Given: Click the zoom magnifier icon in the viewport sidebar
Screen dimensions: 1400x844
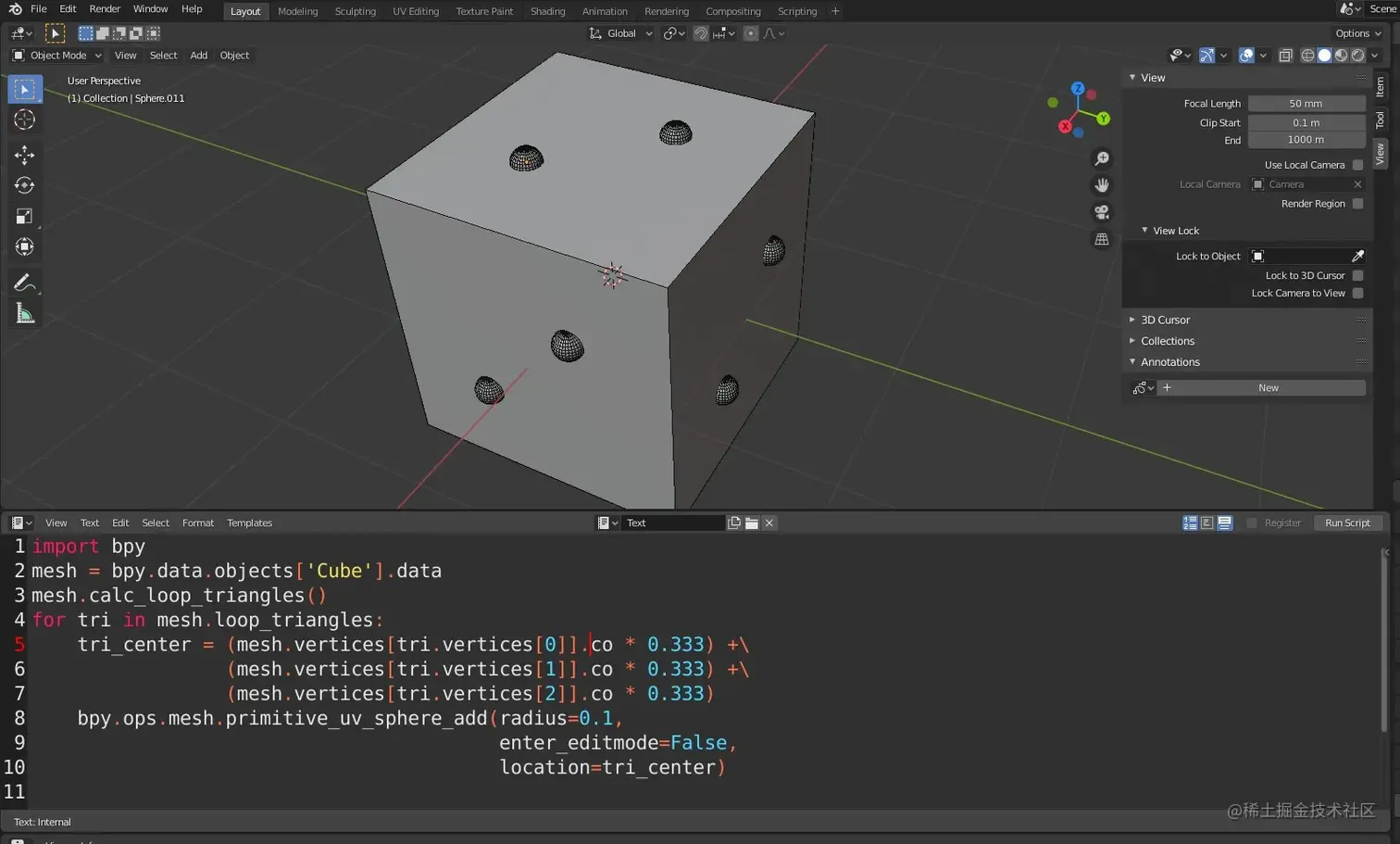Looking at the screenshot, I should [1101, 157].
